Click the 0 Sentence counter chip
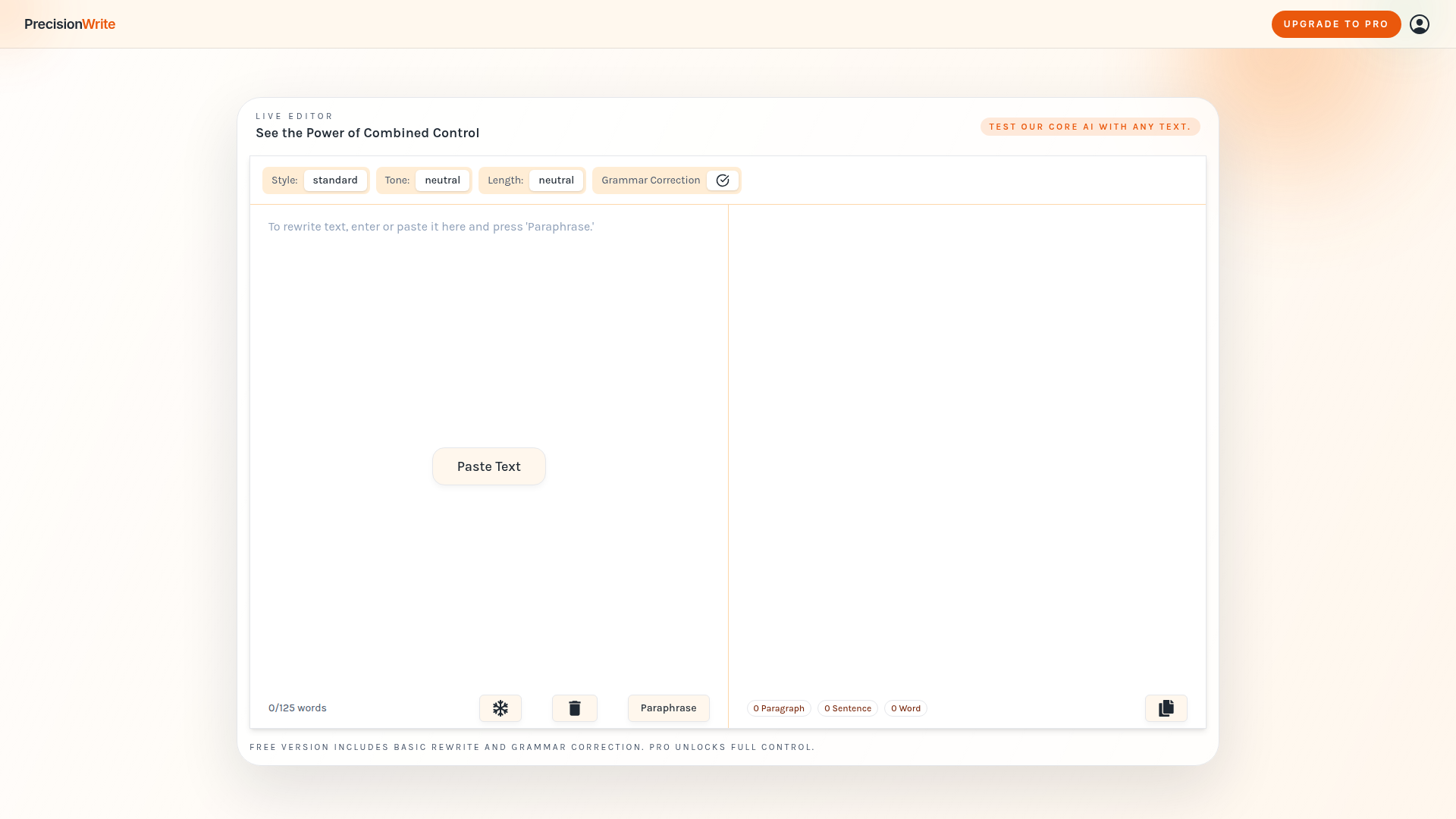Screen dimensions: 1456x819 click(x=847, y=708)
